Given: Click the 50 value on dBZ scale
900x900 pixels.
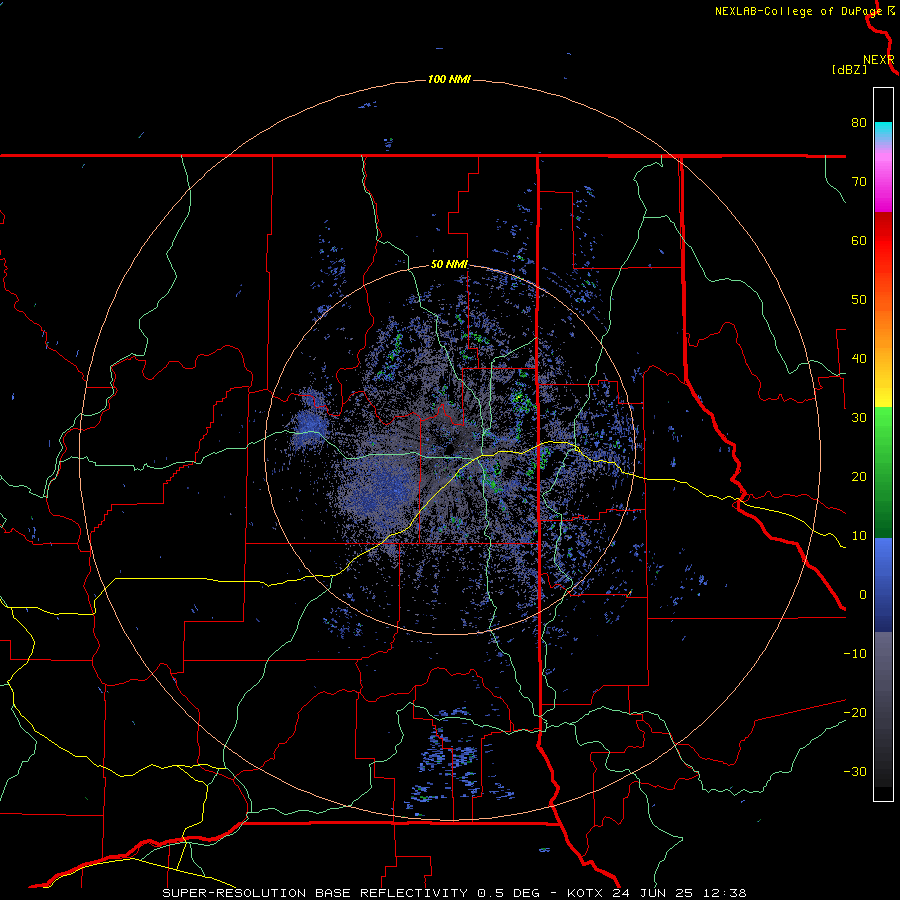Looking at the screenshot, I should click(x=859, y=300).
